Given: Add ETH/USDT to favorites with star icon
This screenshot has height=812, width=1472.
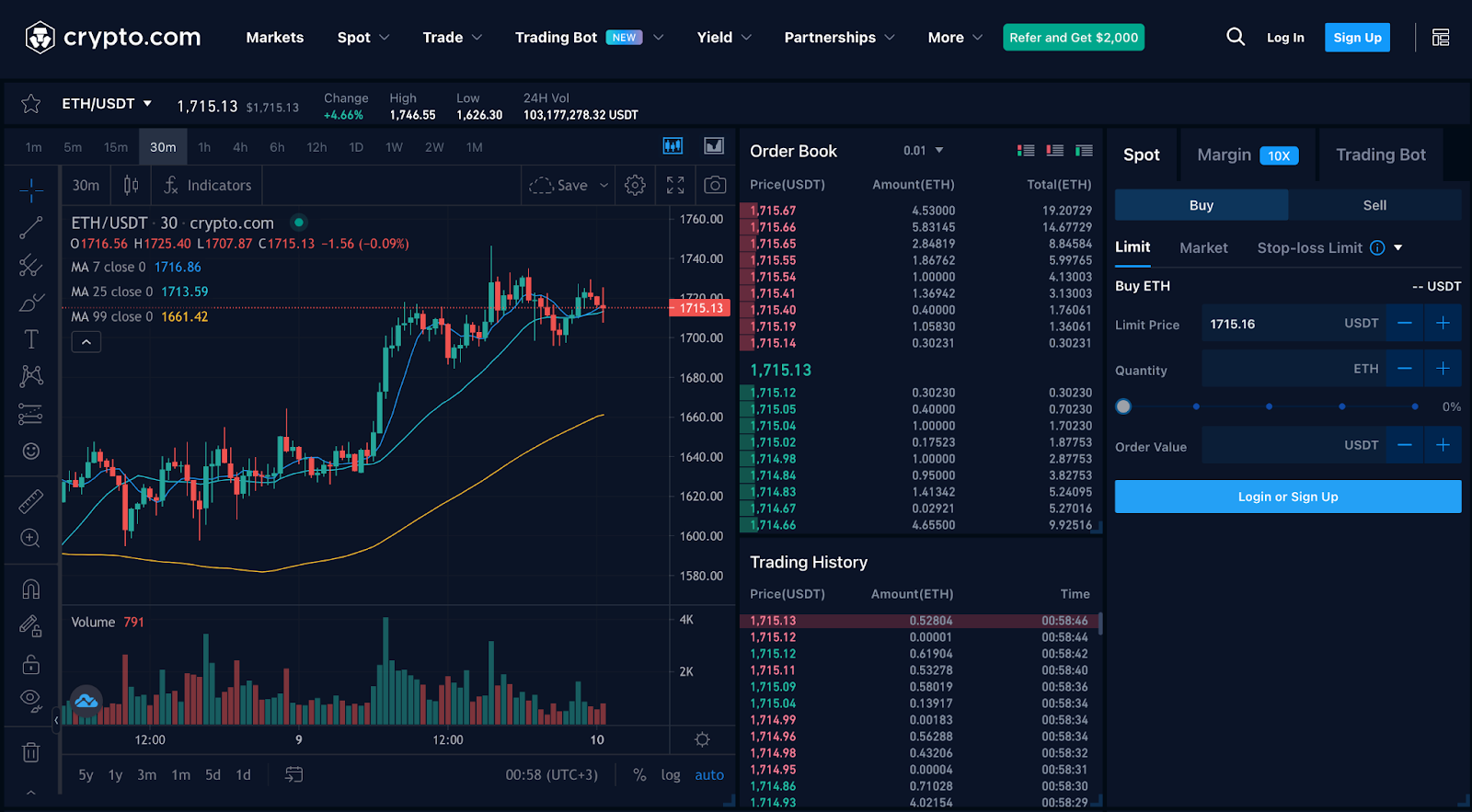Looking at the screenshot, I should coord(30,104).
